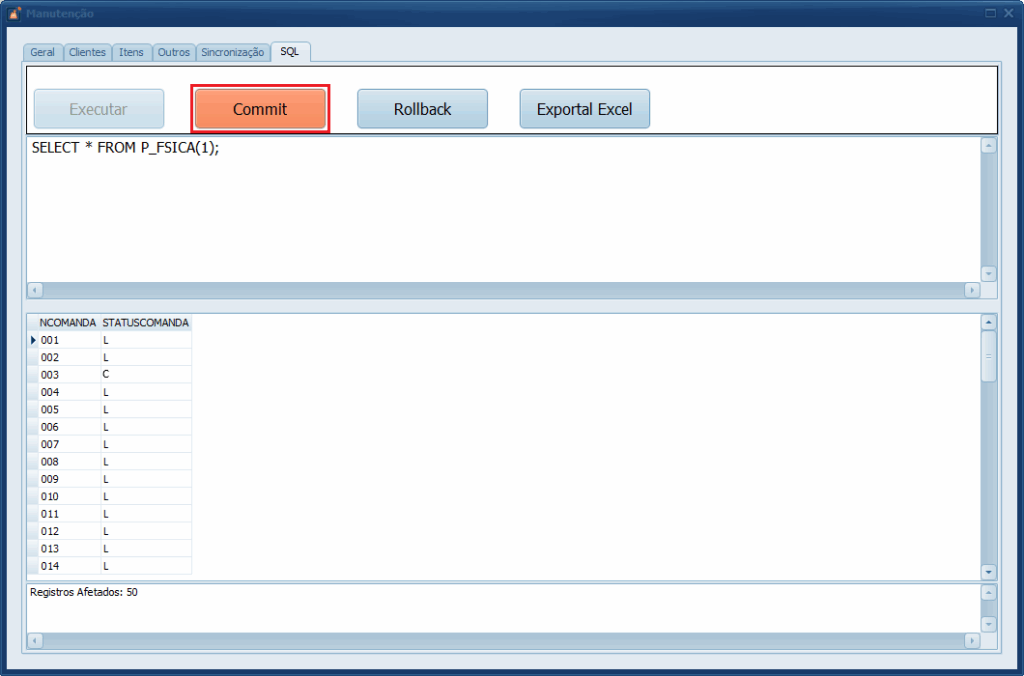1024x676 pixels.
Task: Click the results grid scroll down arrow
Action: point(989,572)
